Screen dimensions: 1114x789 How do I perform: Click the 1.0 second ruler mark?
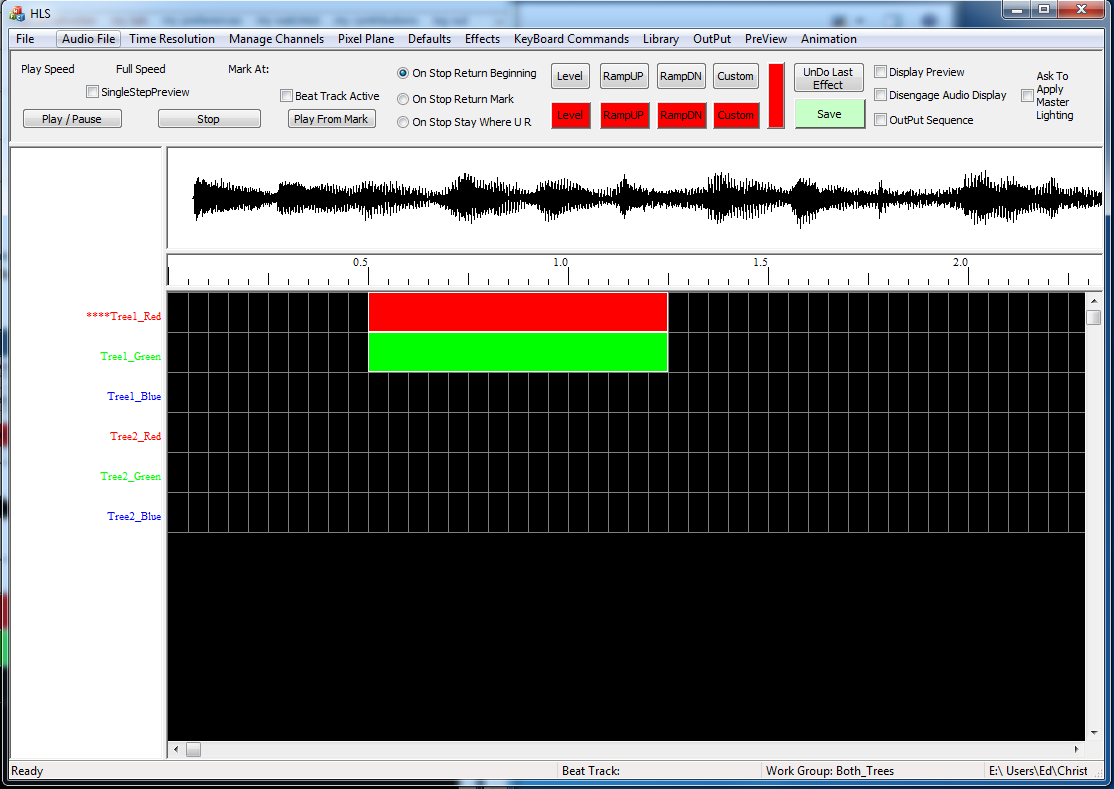coord(561,263)
